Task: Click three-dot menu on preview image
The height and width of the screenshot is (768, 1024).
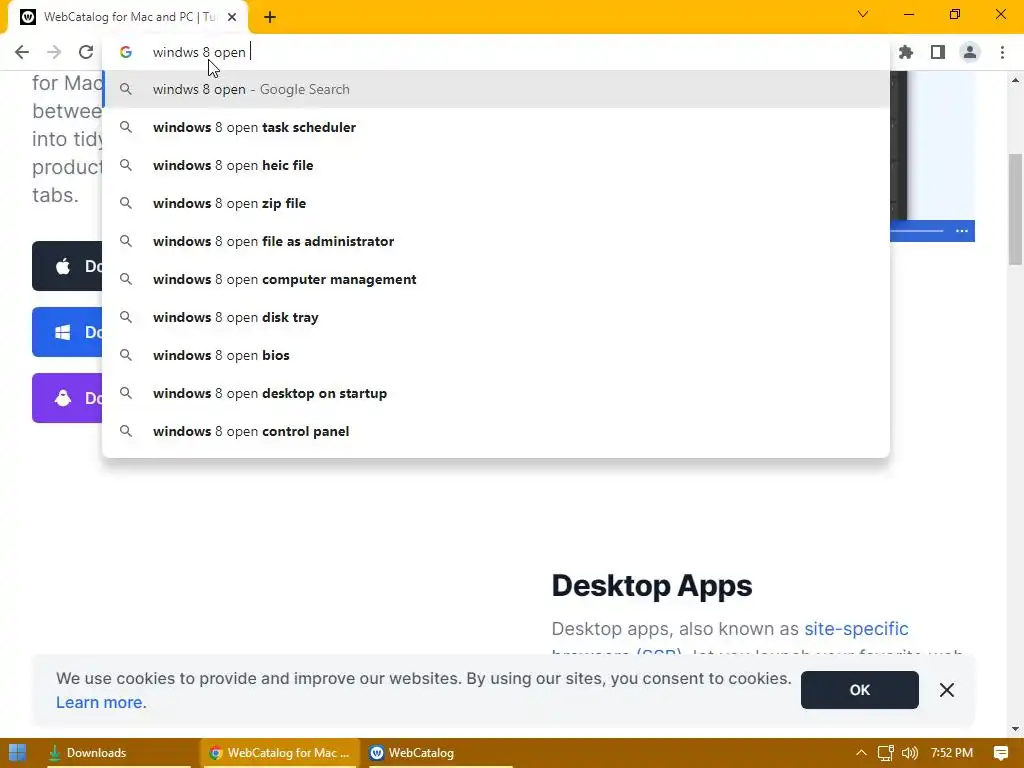Action: (x=961, y=231)
